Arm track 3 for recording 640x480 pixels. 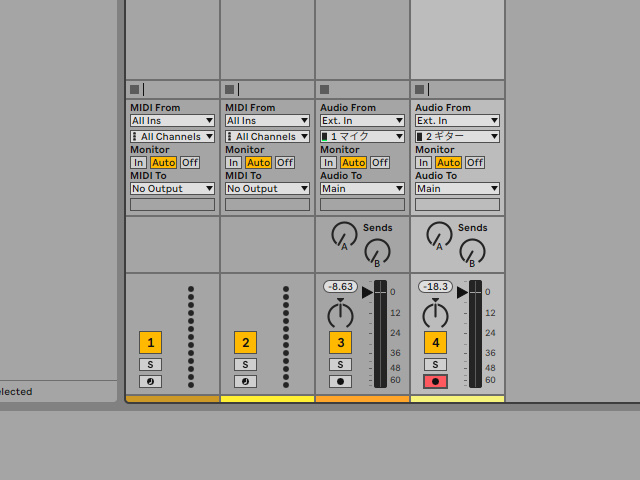click(x=340, y=381)
